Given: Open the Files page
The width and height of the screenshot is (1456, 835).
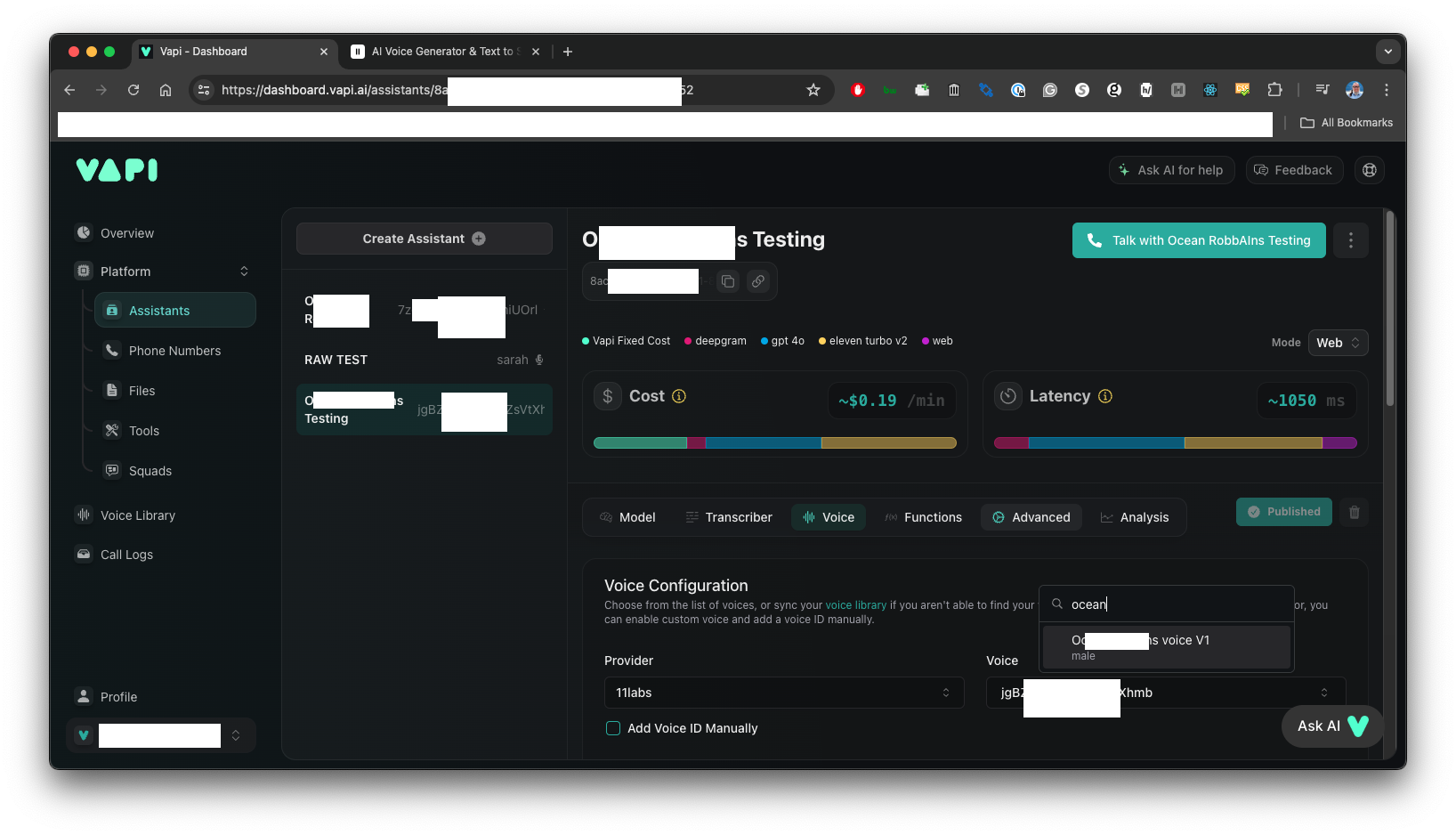Looking at the screenshot, I should coord(142,391).
